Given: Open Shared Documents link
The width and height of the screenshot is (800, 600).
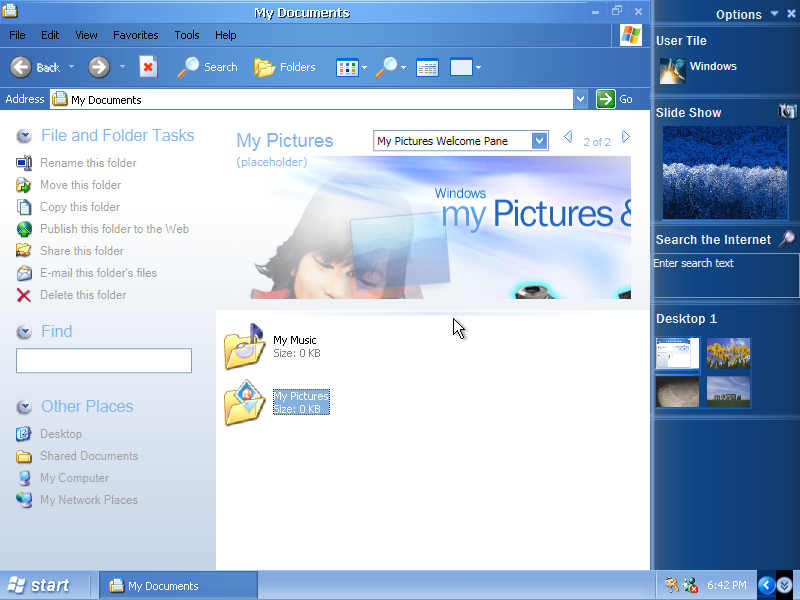Looking at the screenshot, I should coord(89,456).
